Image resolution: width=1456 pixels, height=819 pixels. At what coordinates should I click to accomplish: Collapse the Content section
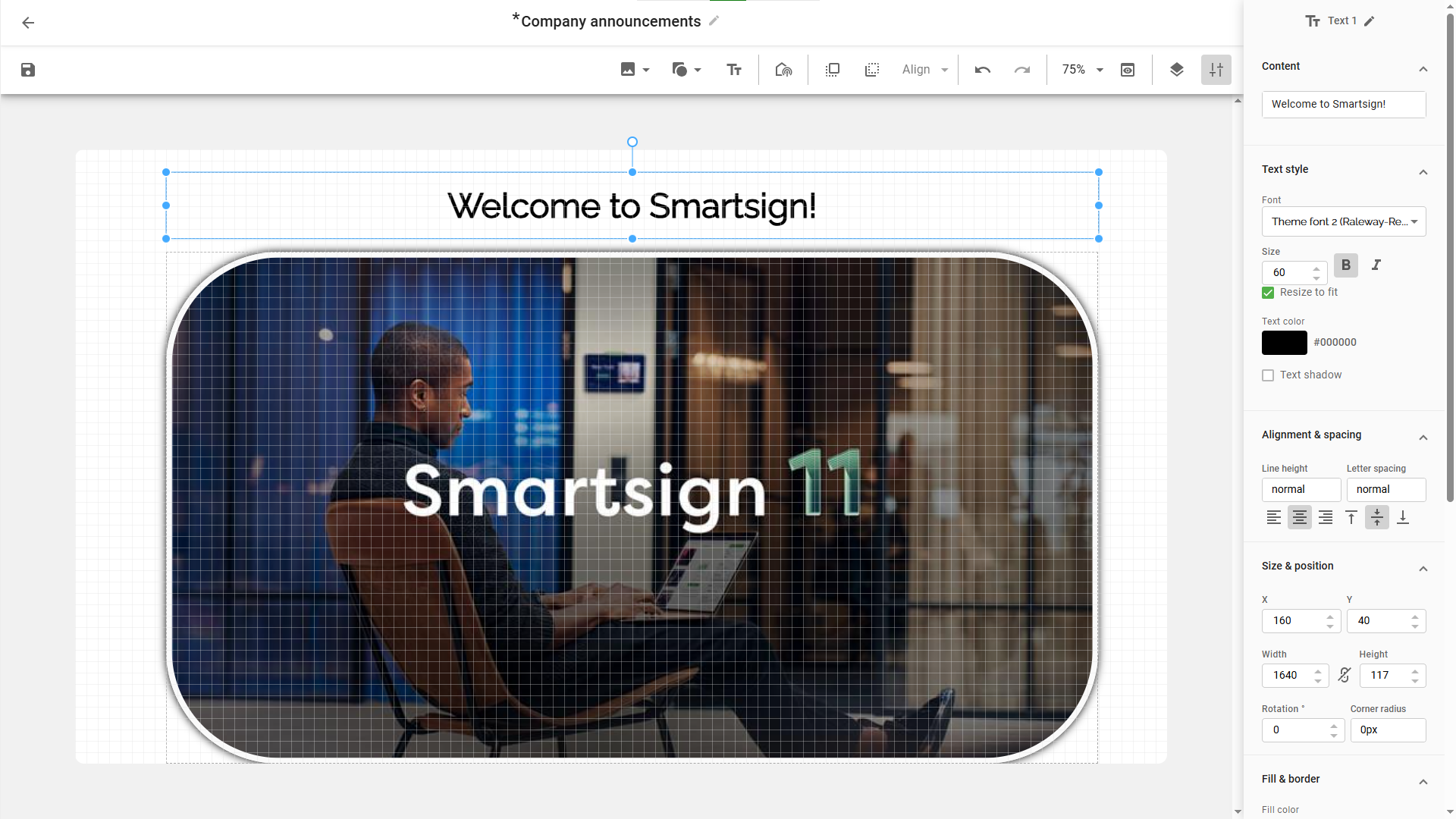1423,69
